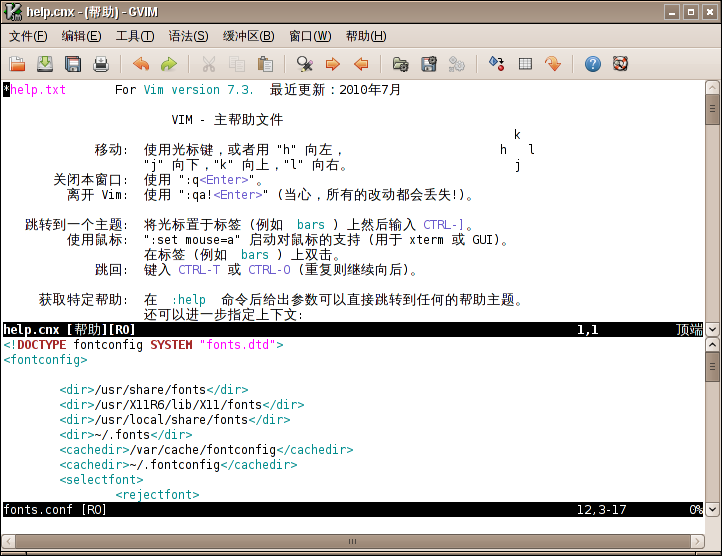Click right arrow of horizontal scrollbar
Screen dimensions: 722x556
(698, 541)
